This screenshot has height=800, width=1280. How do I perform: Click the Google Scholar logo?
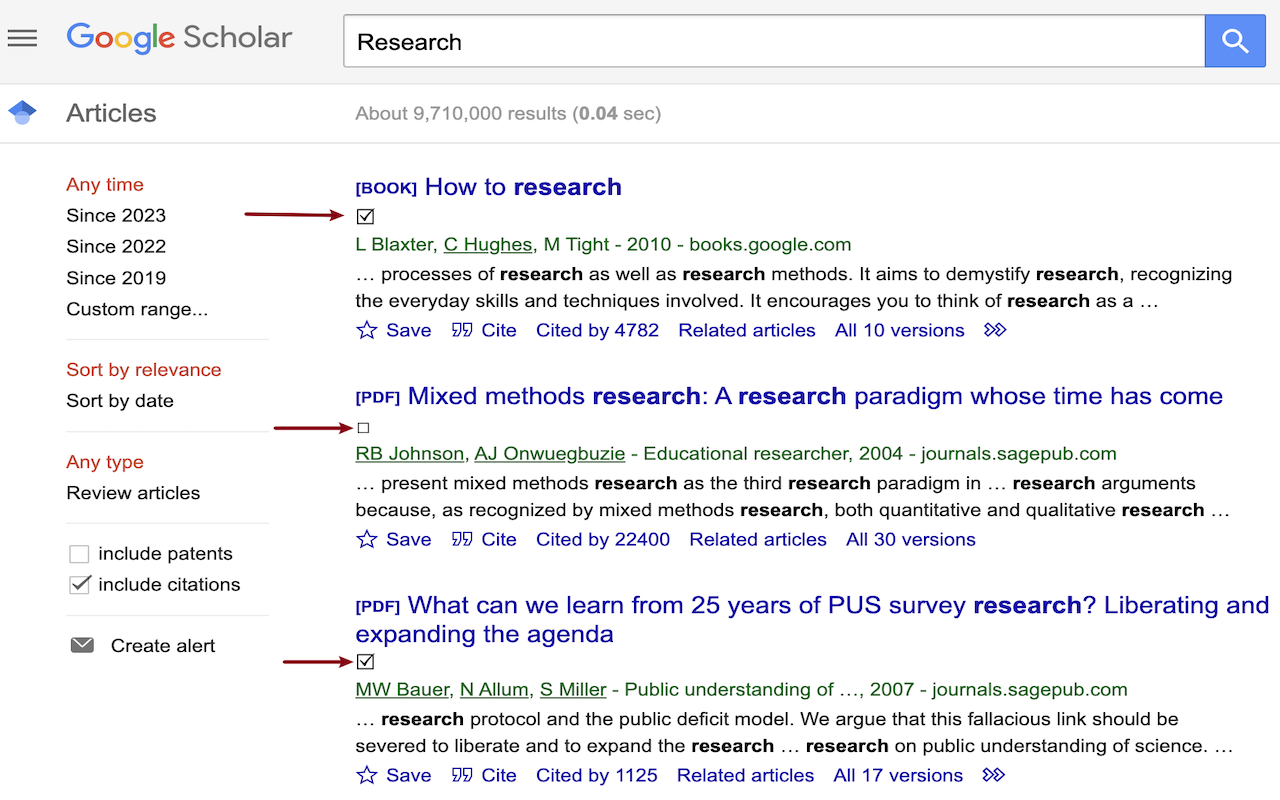point(179,39)
